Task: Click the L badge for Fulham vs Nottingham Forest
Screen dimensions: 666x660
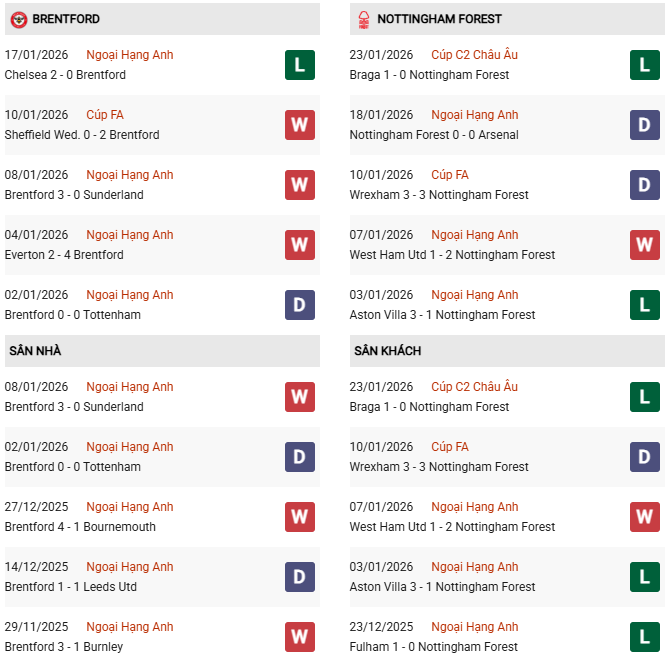Action: click(644, 637)
